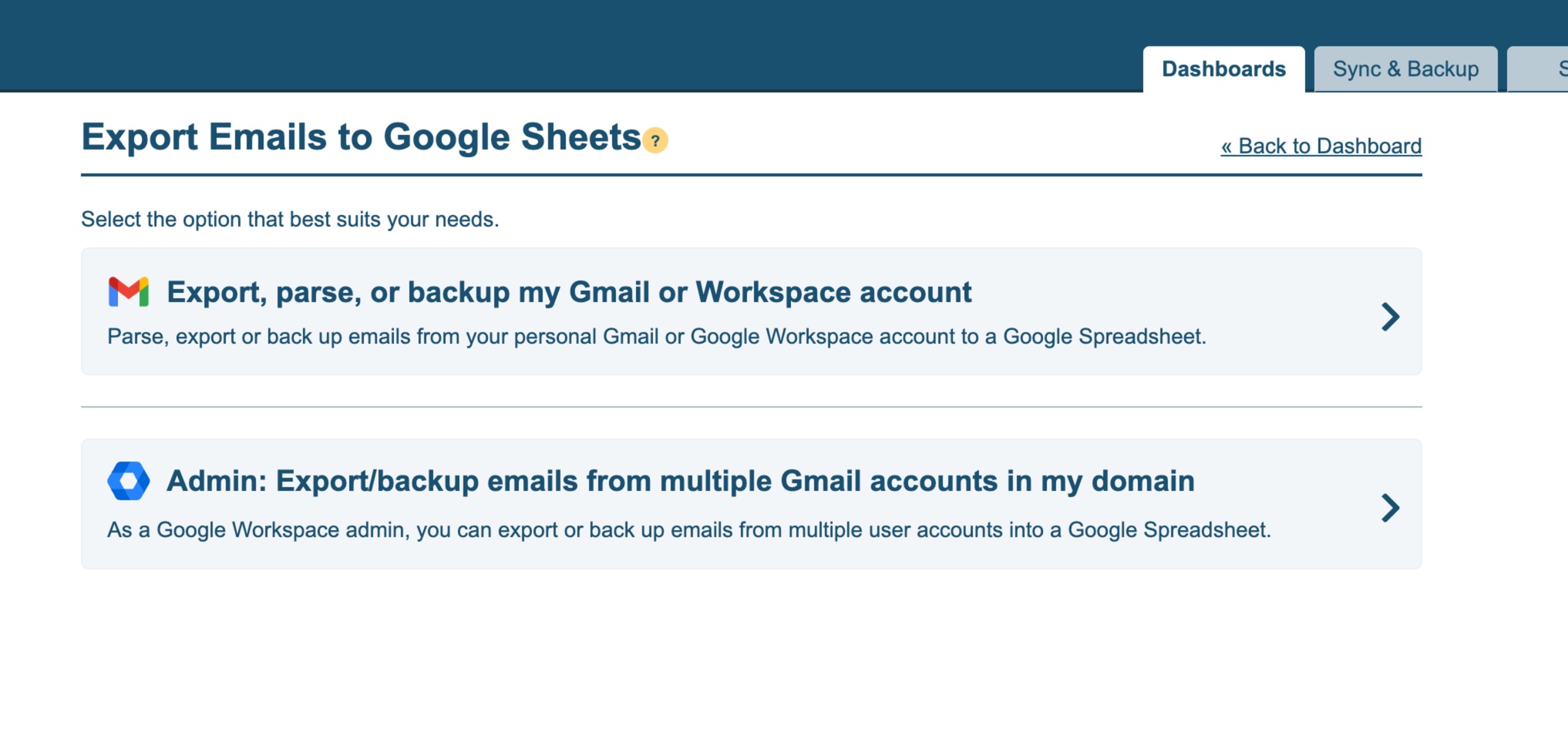Click the 'Parse, export or back up emails' description
The width and height of the screenshot is (1568, 746).
pos(657,337)
